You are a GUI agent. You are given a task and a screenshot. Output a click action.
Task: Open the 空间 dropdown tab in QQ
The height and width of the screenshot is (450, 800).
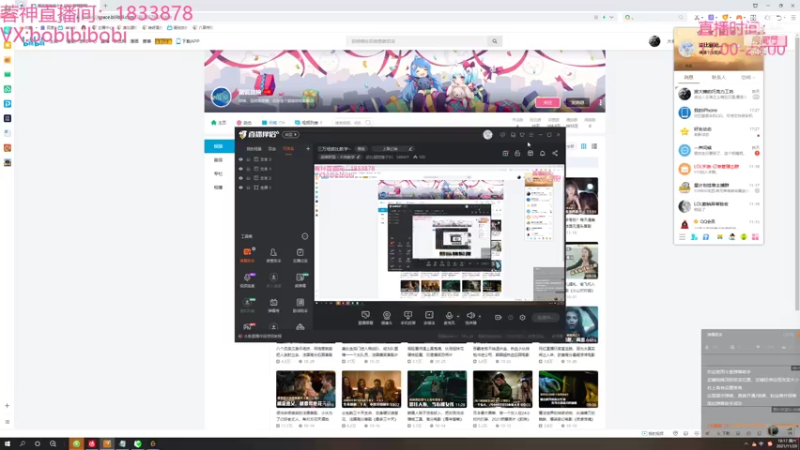[747, 78]
